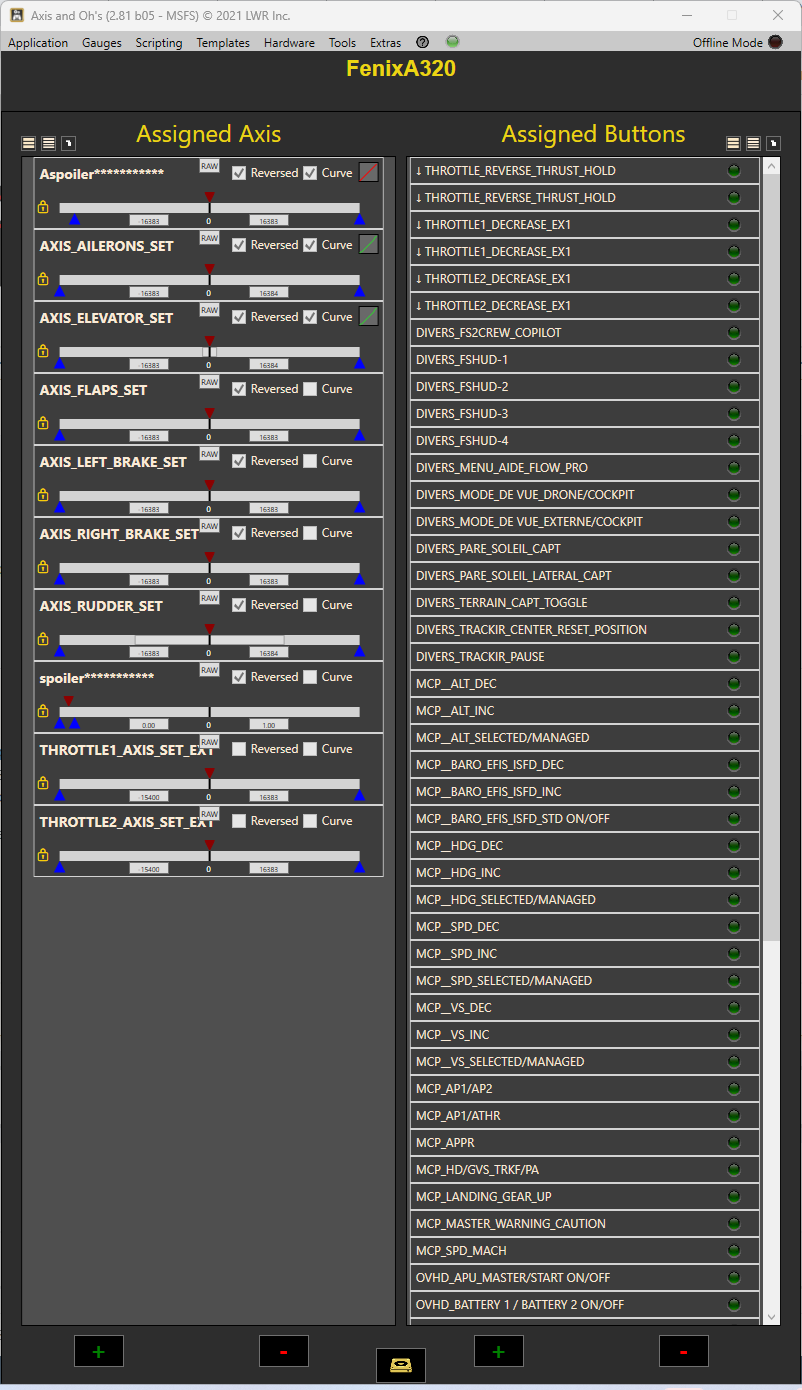
Task: Open the Extras menu
Action: tap(385, 43)
